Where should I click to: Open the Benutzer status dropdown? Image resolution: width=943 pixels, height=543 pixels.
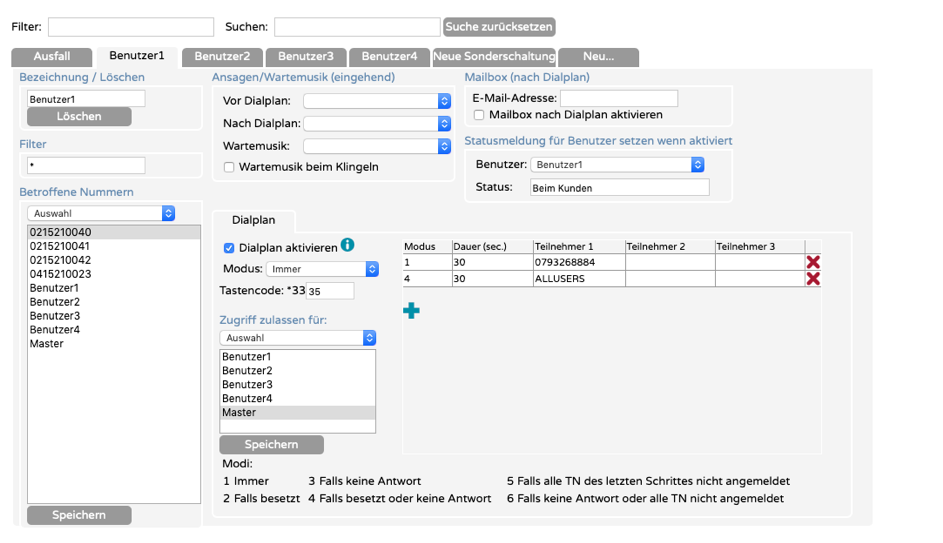617,165
